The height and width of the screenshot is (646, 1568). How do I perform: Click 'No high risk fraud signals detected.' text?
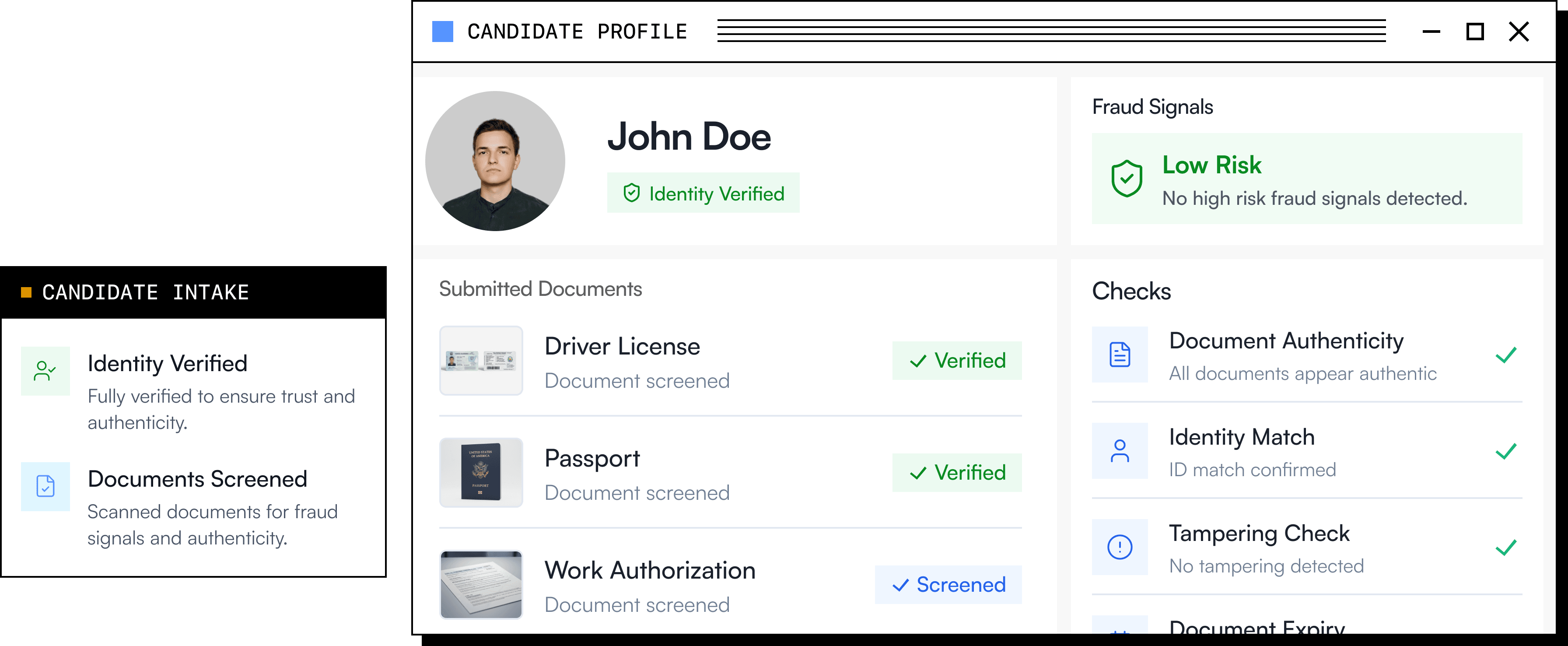click(x=1315, y=199)
